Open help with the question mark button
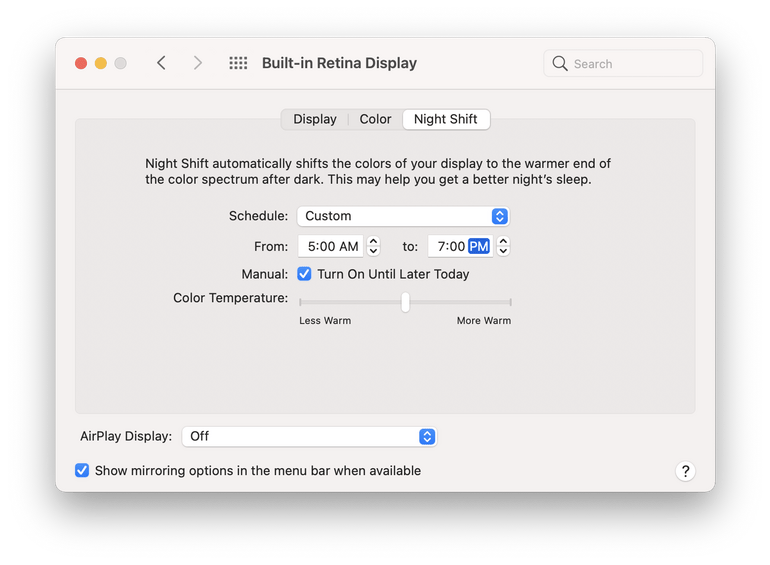Image resolution: width=770 pixels, height=565 pixels. [685, 471]
